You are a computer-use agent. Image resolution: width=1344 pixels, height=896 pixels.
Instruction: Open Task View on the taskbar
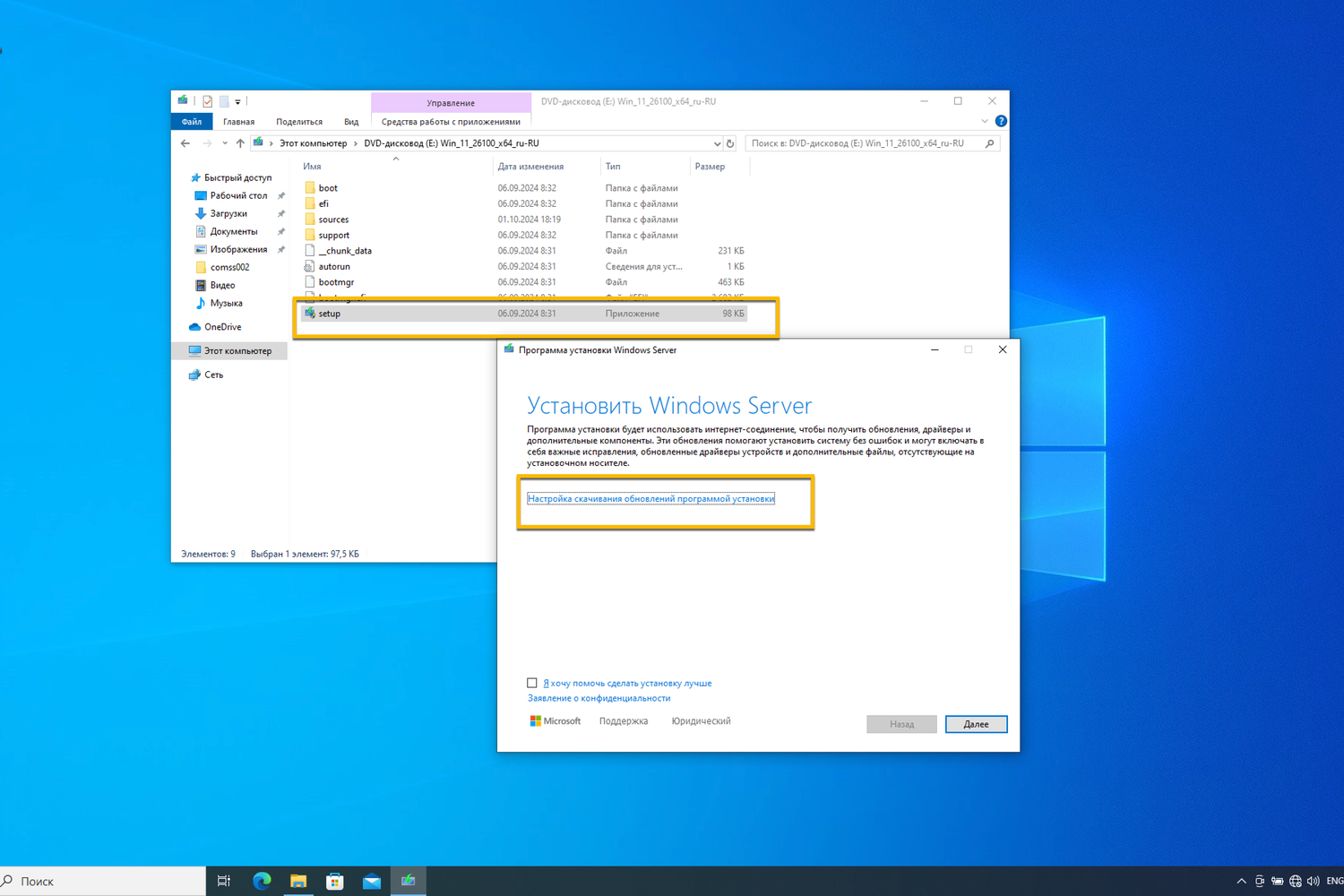tap(224, 882)
